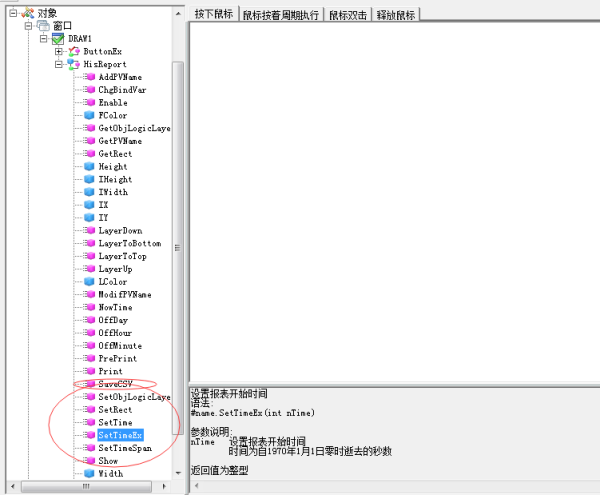The height and width of the screenshot is (495, 600).
Task: Select OffMinute in the tree
Action: click(x=120, y=345)
